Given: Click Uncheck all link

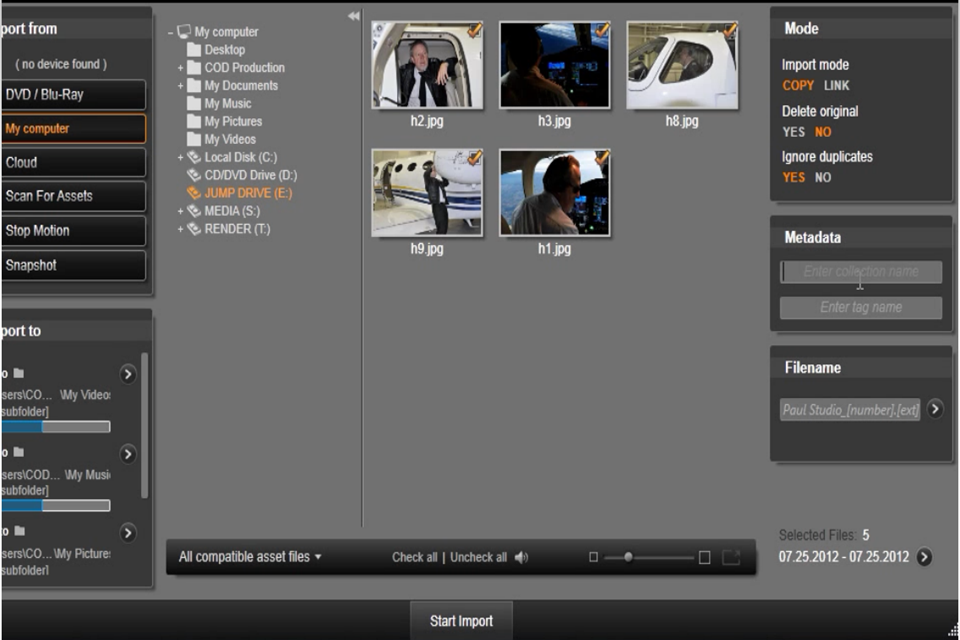Looking at the screenshot, I should tap(478, 557).
